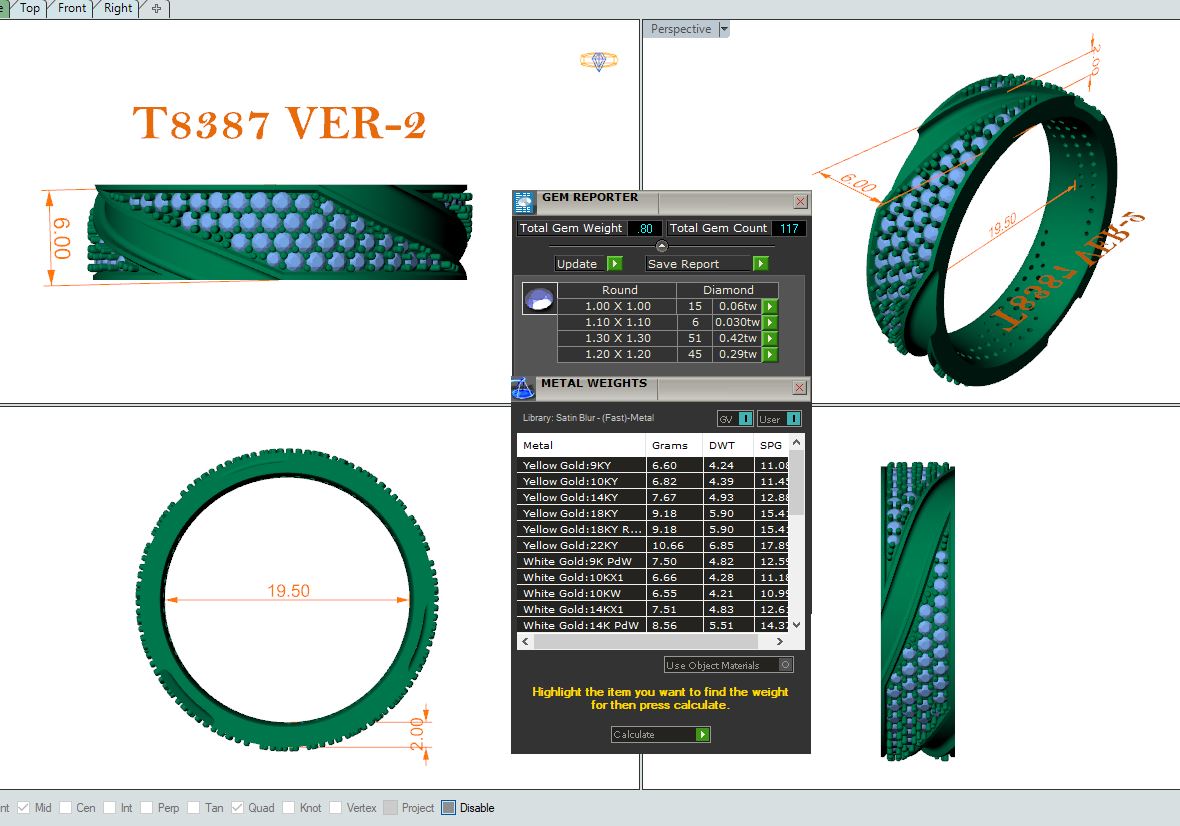The height and width of the screenshot is (826, 1180).
Task: Toggle Use Object Materials option
Action: tap(786, 665)
